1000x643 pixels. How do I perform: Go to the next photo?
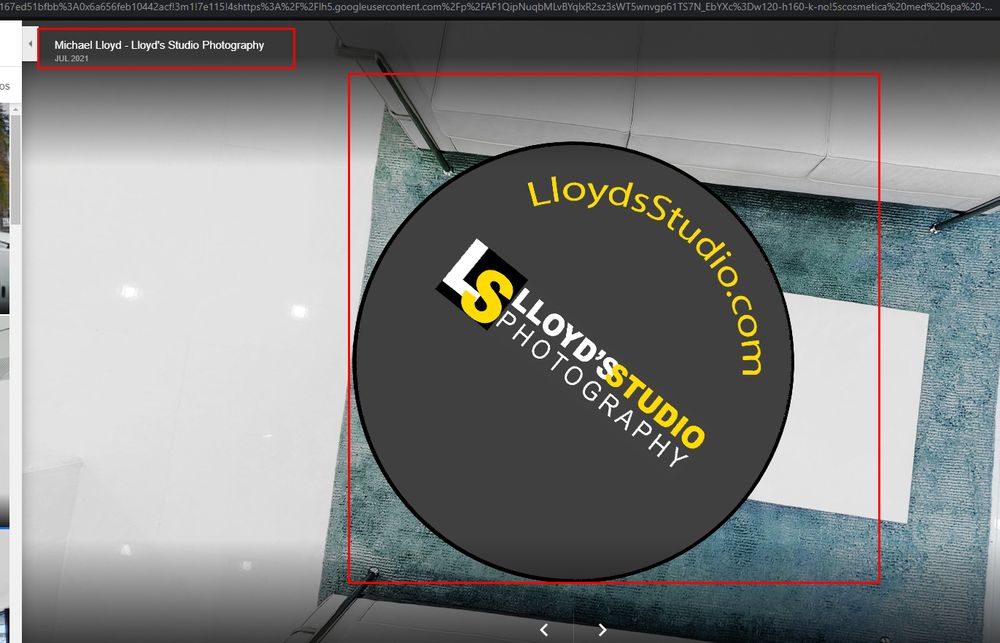click(x=602, y=630)
